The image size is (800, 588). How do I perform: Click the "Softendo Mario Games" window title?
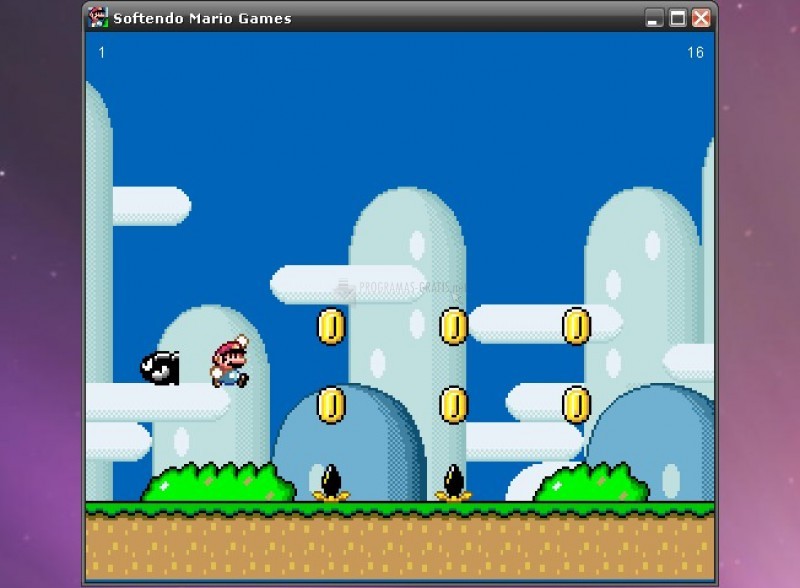(202, 18)
